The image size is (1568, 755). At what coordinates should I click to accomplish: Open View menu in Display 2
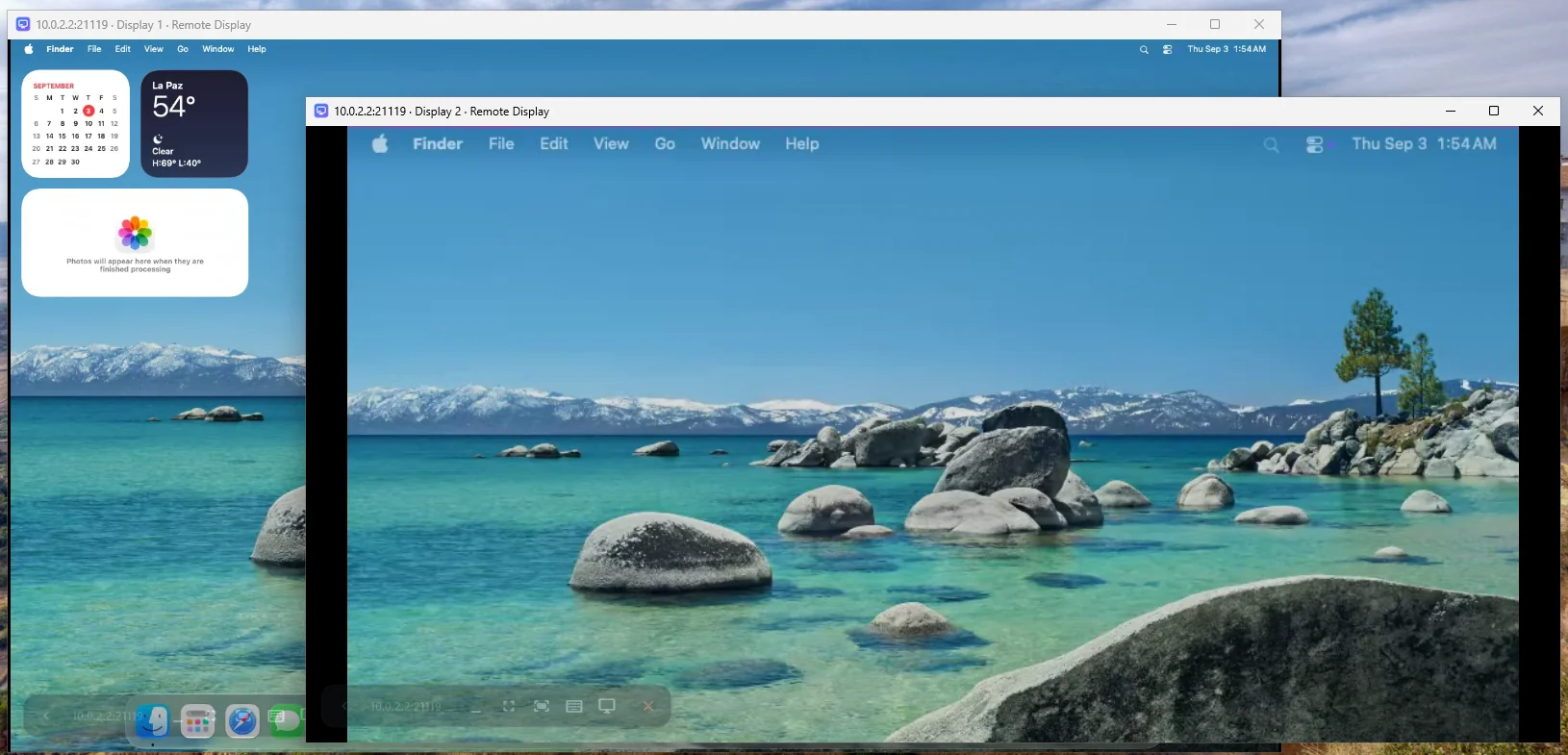(611, 144)
